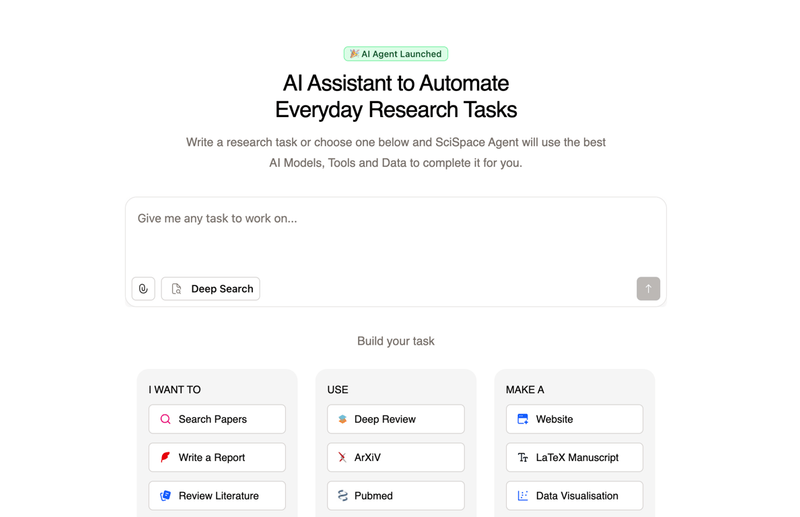Click the paperclip attach file icon

tap(143, 289)
